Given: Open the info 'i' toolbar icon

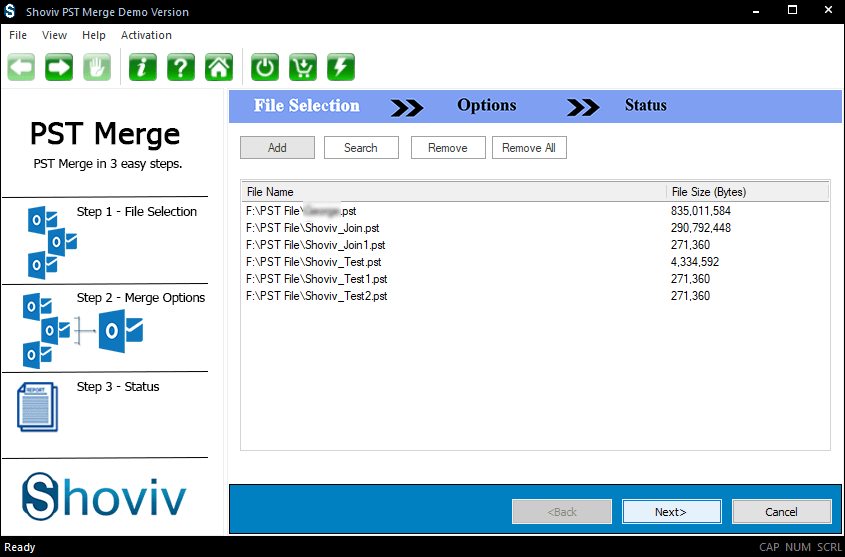Looking at the screenshot, I should click(142, 67).
